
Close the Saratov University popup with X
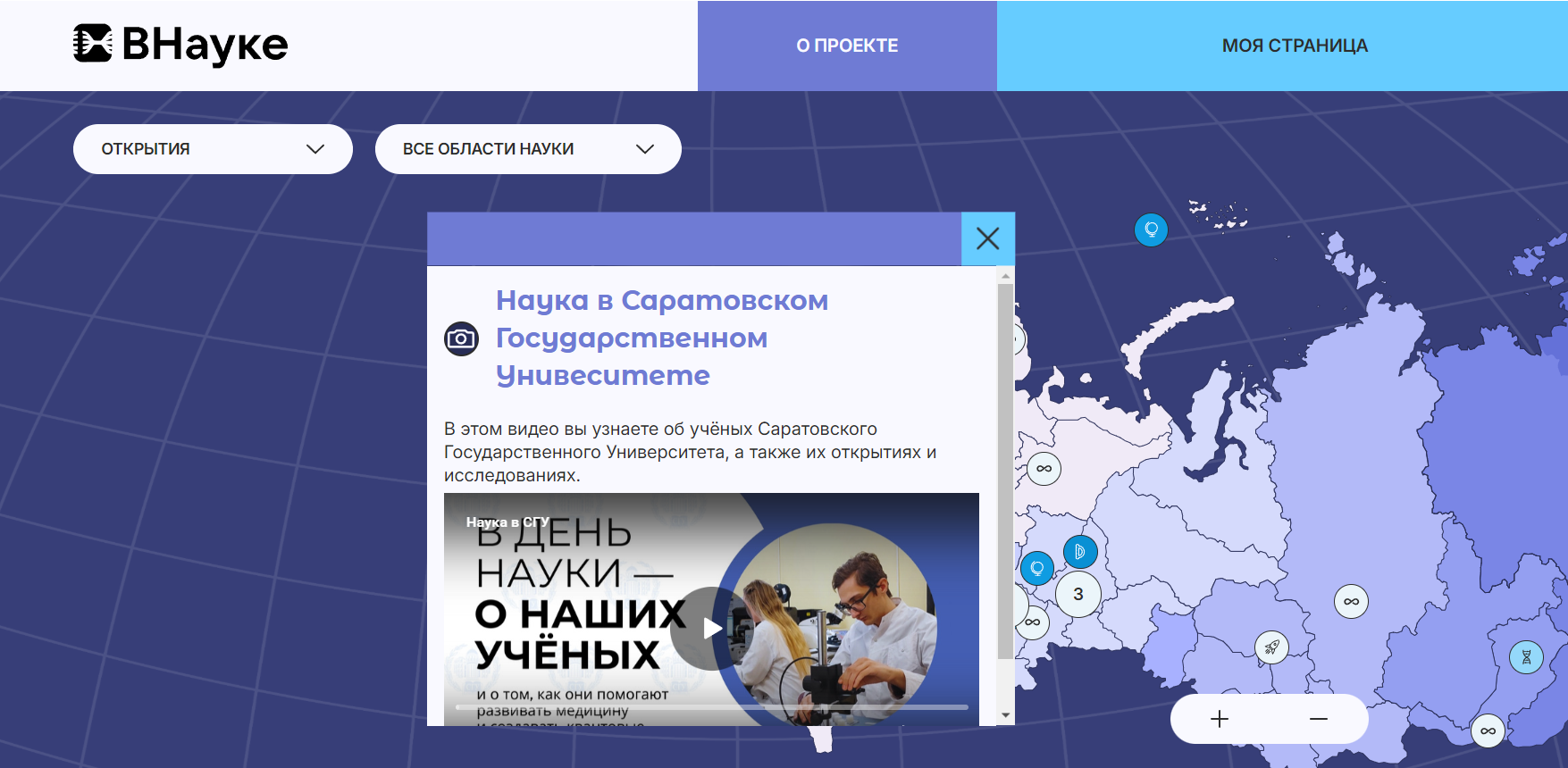point(987,238)
